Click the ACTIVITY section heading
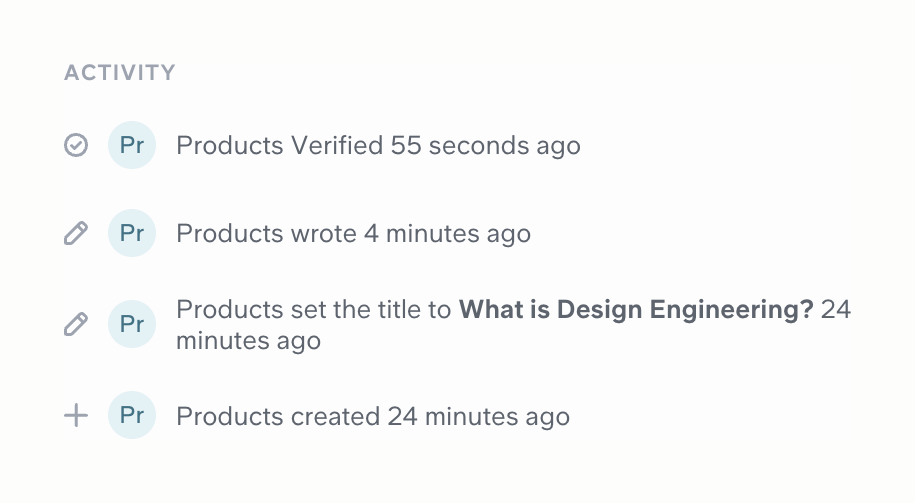 click(x=120, y=73)
